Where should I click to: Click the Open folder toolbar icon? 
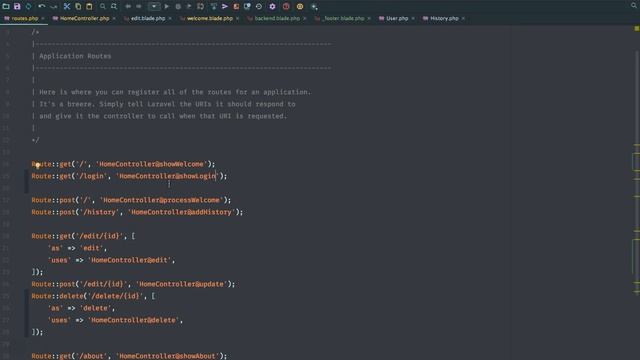click(x=6, y=7)
